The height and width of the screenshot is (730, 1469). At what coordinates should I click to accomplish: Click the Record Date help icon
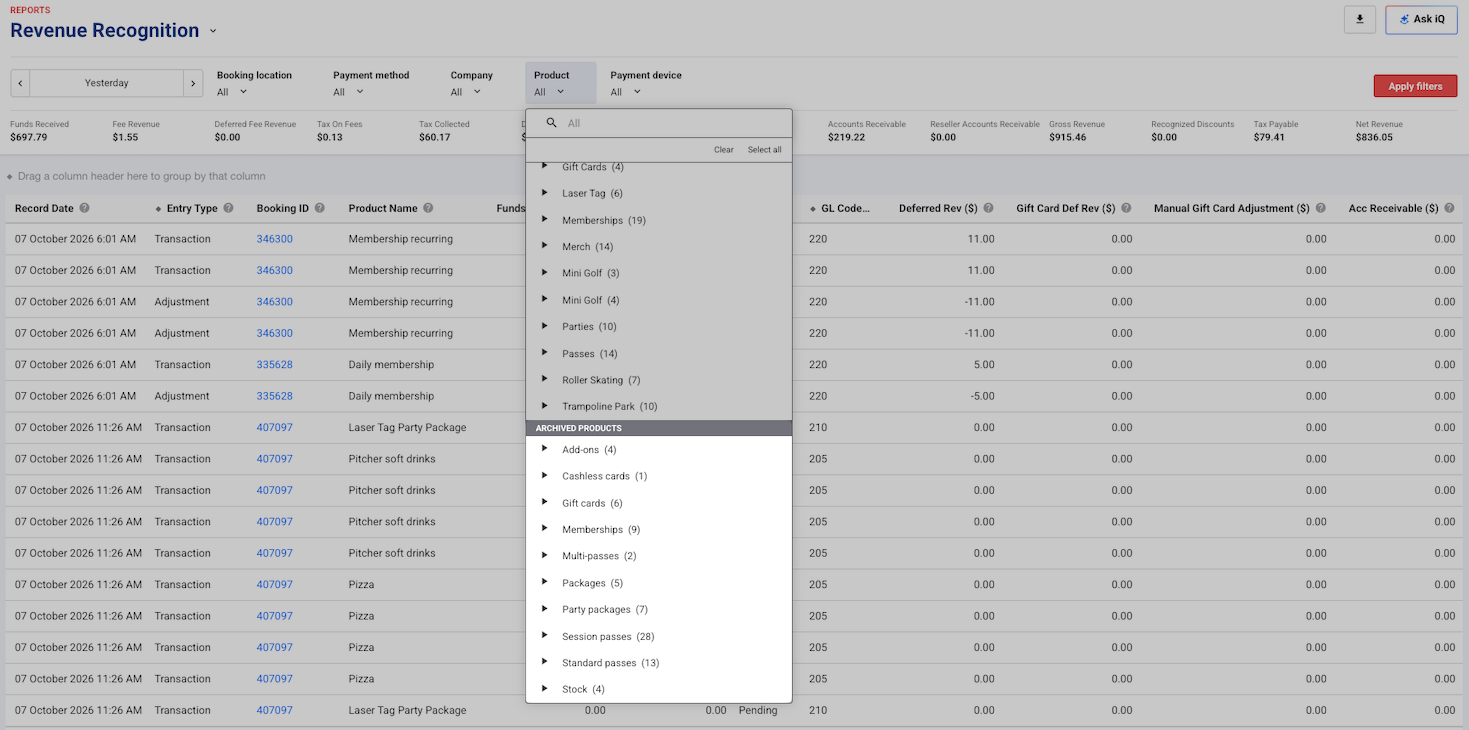[x=85, y=208]
